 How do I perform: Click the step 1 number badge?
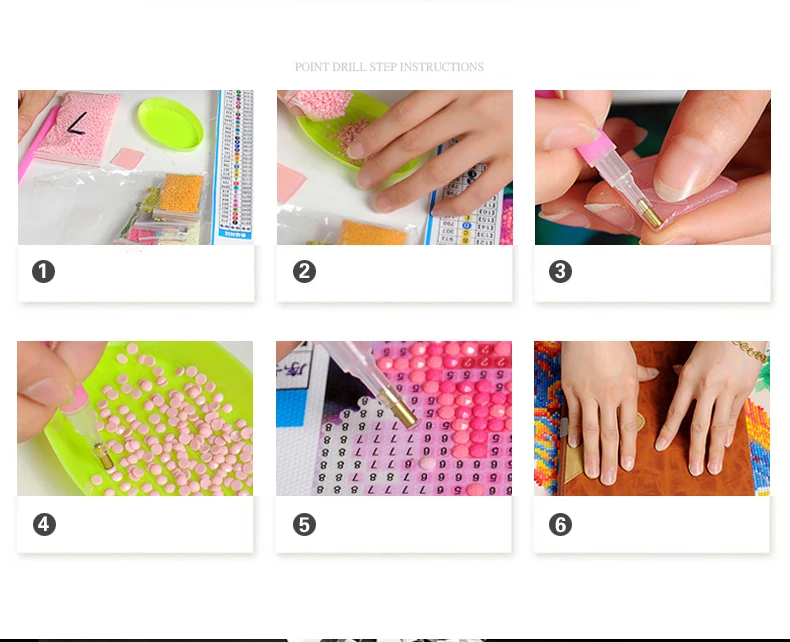43,272
